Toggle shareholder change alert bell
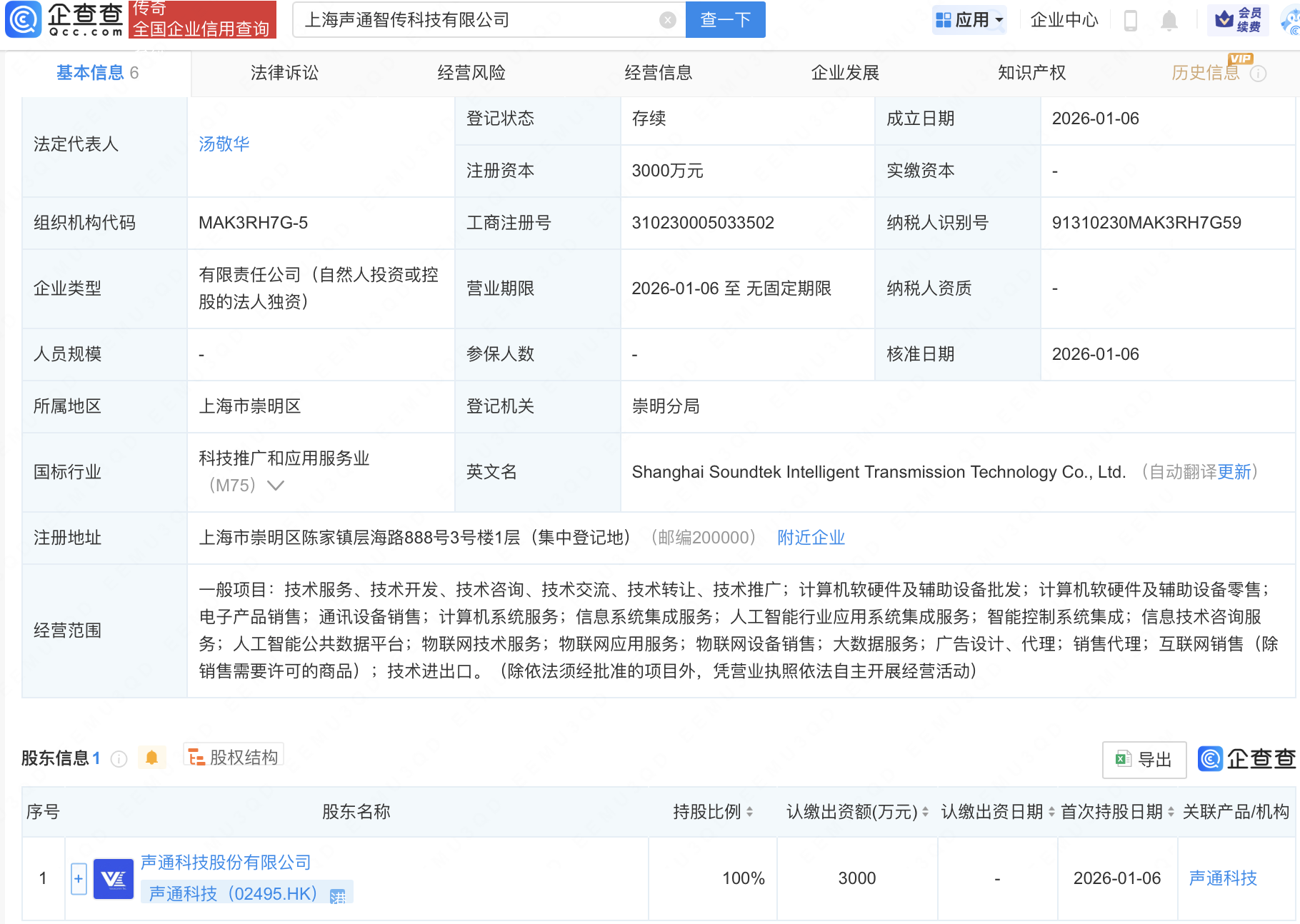 coord(151,758)
